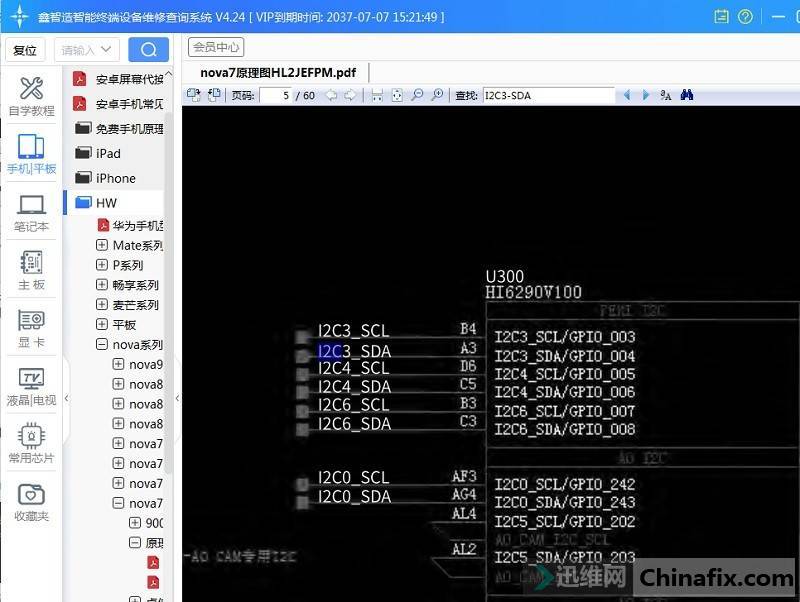This screenshot has height=602, width=800.
Task: Go to next search result with right blue arrow
Action: (x=646, y=95)
